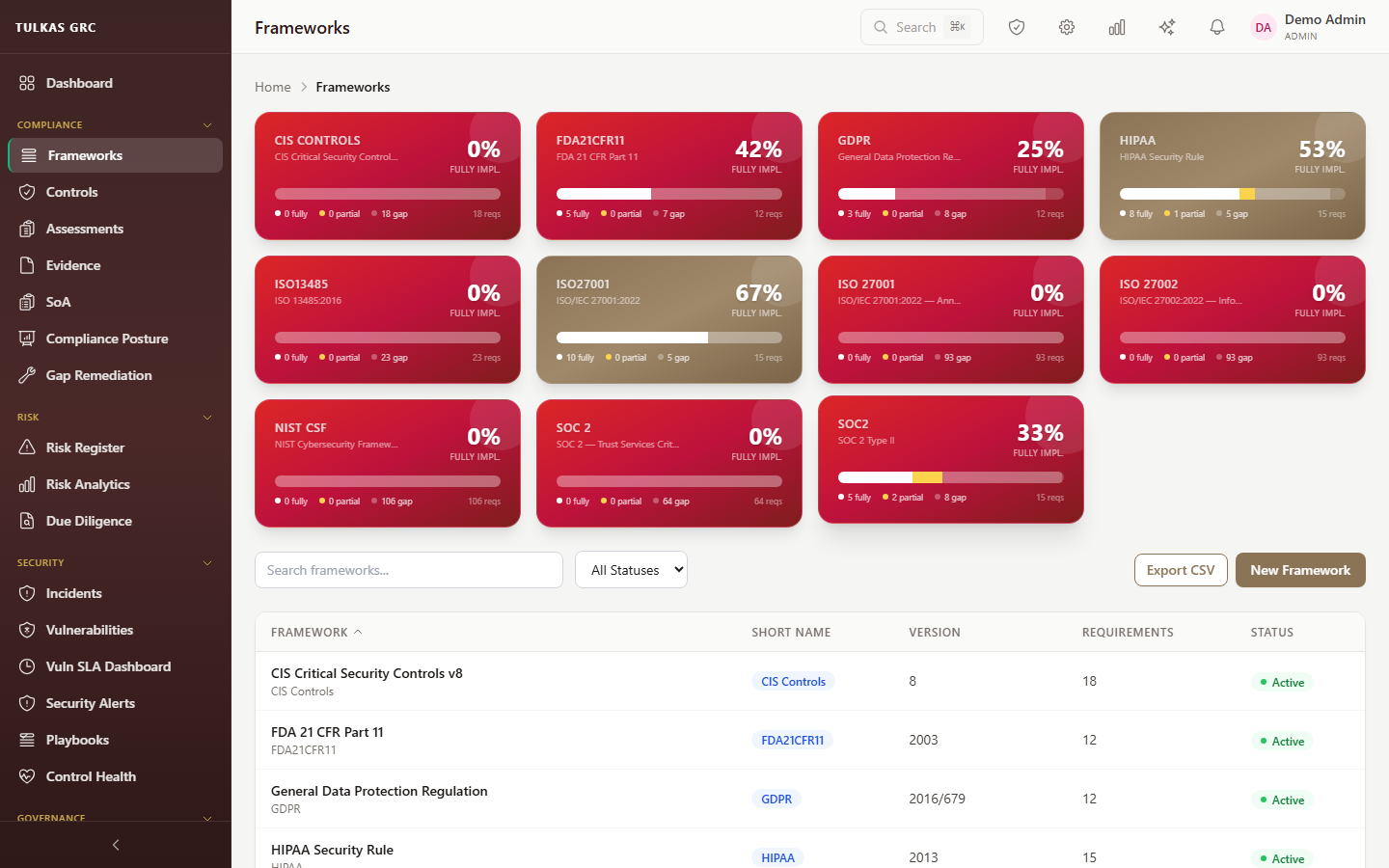Click the sparkle AI icon in top bar
This screenshot has width=1389, height=868.
[1167, 27]
